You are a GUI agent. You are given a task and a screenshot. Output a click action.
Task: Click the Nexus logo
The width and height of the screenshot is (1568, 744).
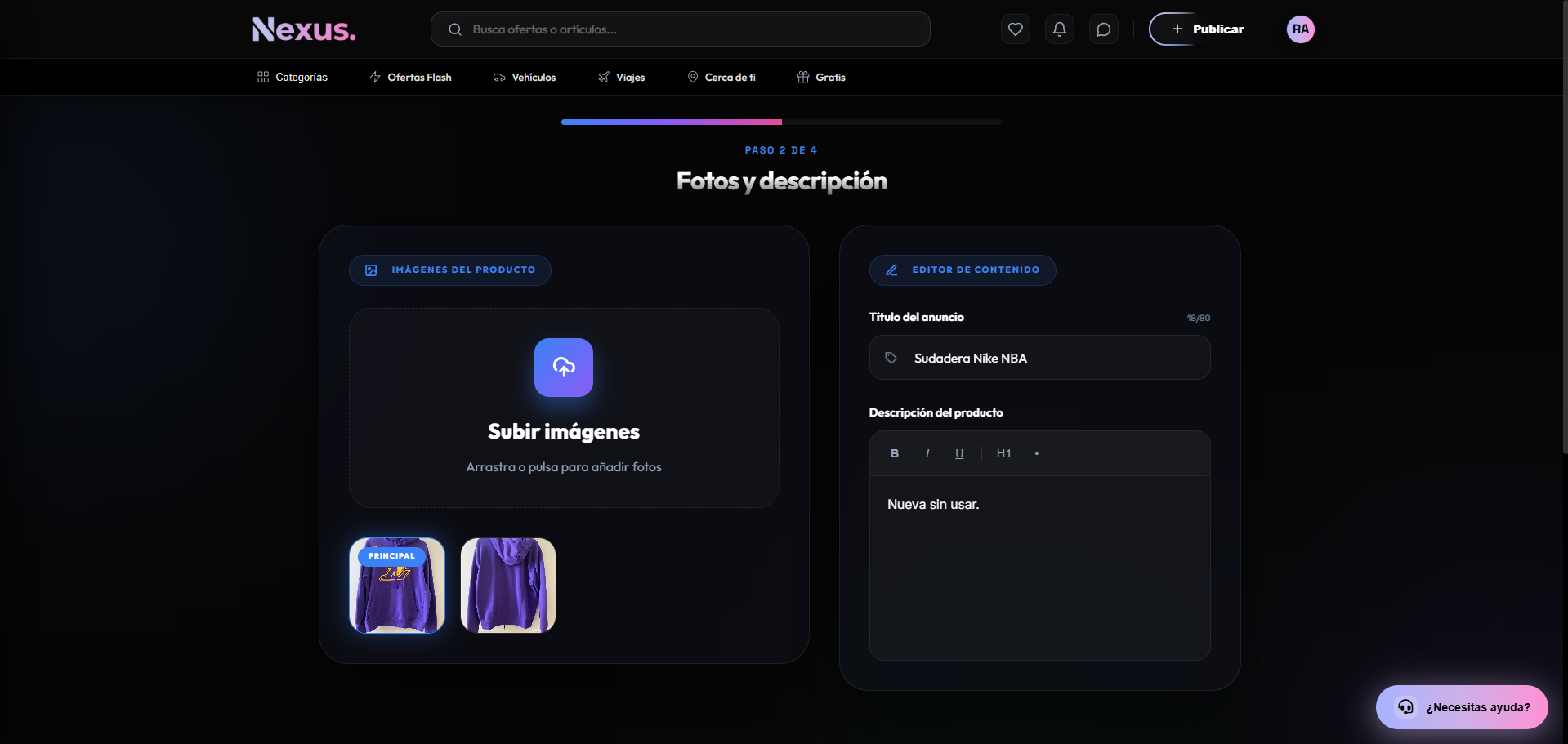(304, 29)
